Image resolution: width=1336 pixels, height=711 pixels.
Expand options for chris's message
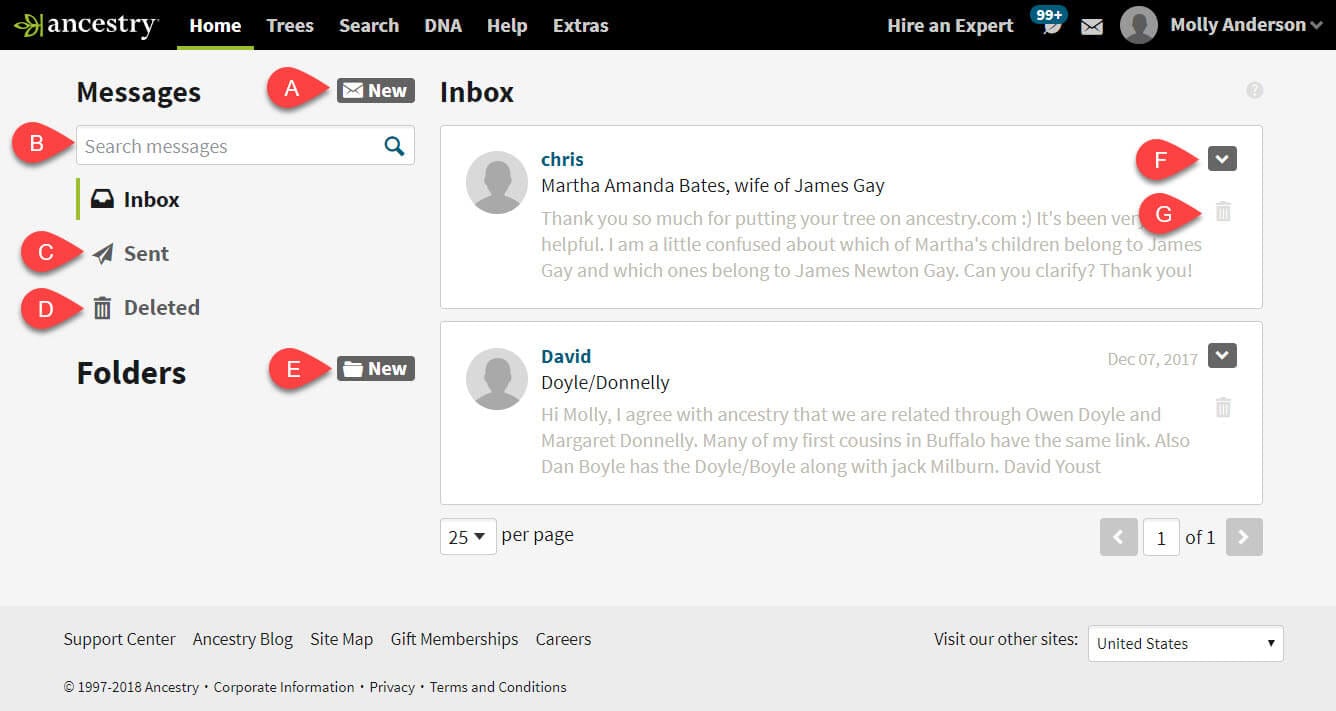click(1222, 158)
